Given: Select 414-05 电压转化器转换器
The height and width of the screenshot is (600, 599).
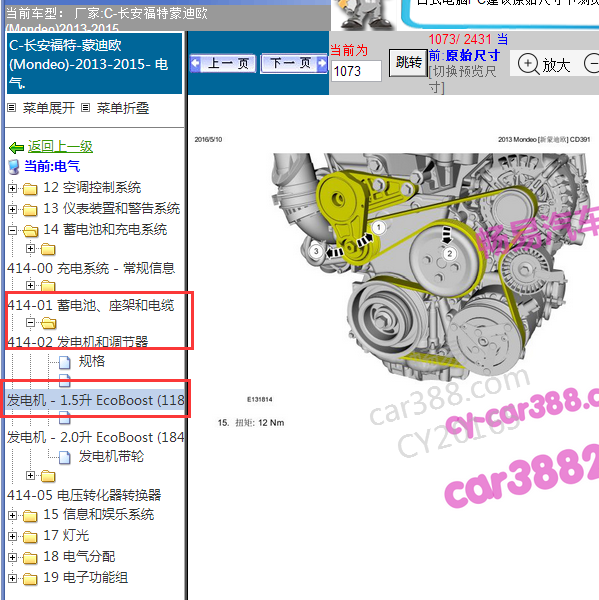Looking at the screenshot, I should [84, 495].
